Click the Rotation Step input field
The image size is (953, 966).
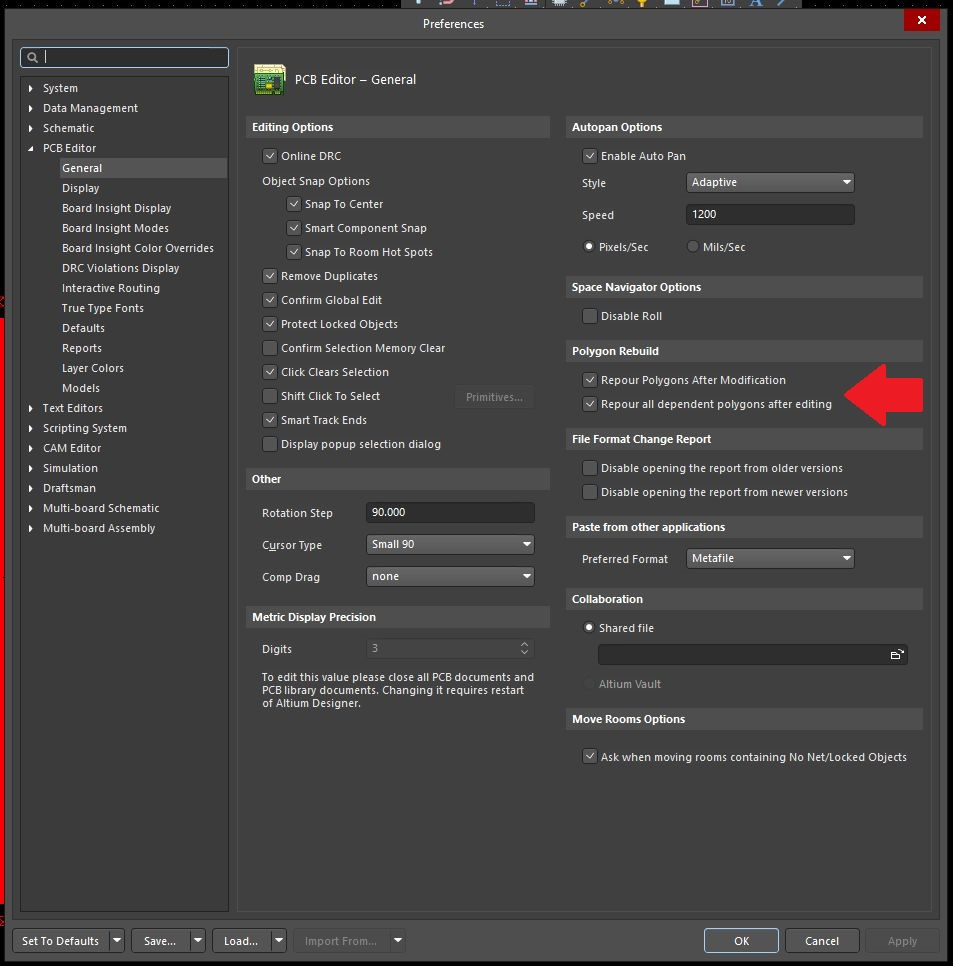pos(450,513)
